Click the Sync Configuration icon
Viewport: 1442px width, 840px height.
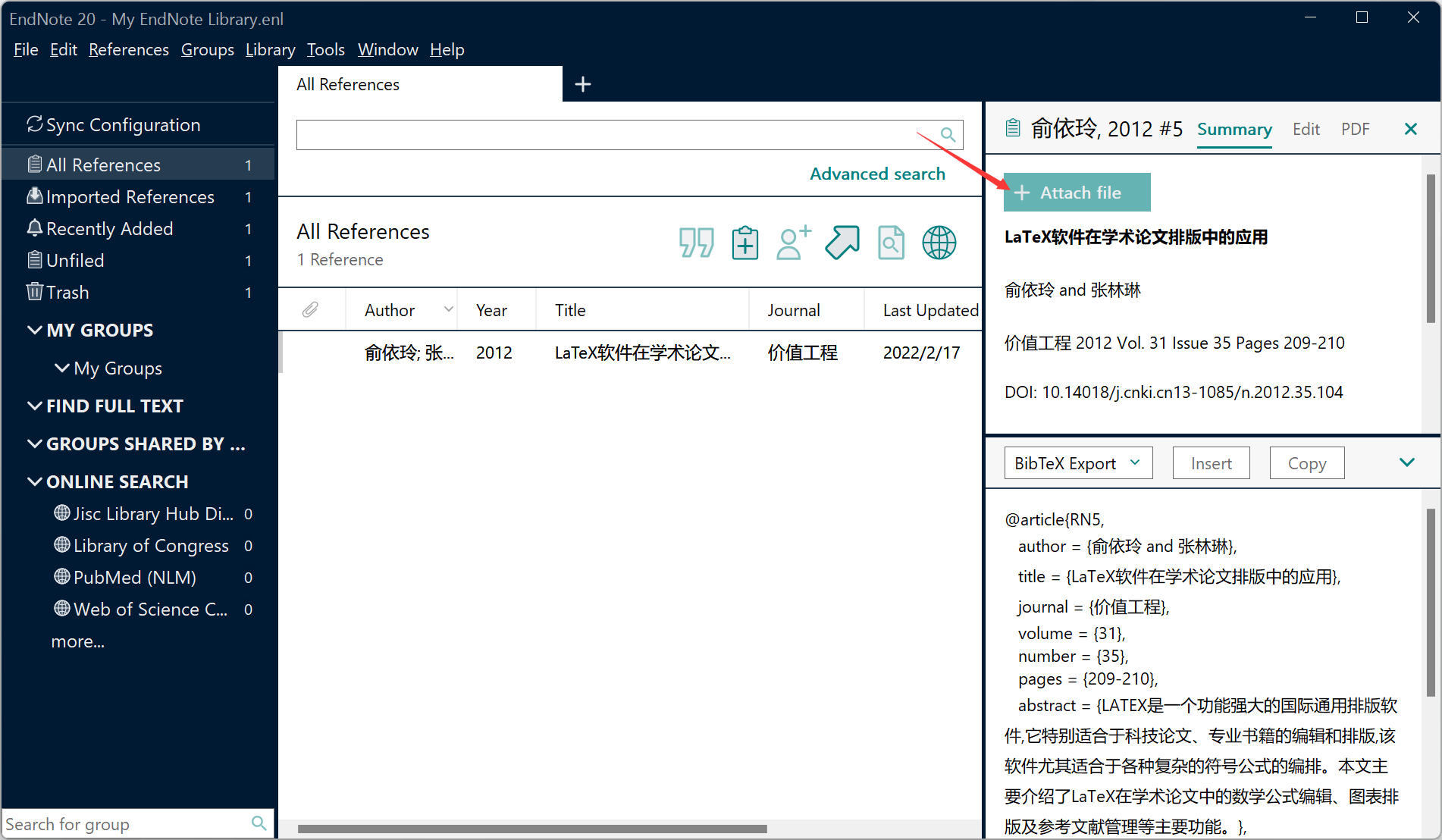coord(35,124)
